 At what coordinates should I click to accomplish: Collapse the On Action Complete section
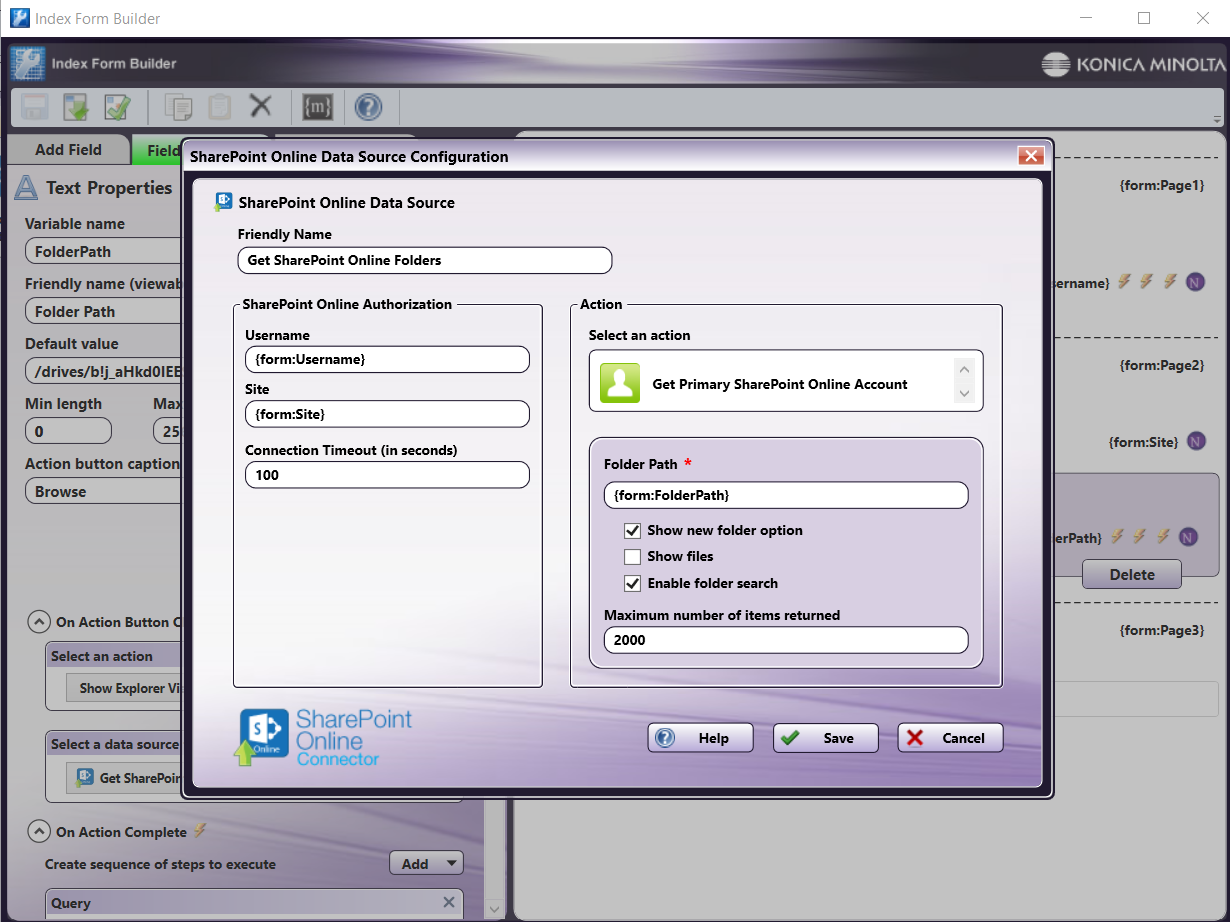[x=38, y=832]
